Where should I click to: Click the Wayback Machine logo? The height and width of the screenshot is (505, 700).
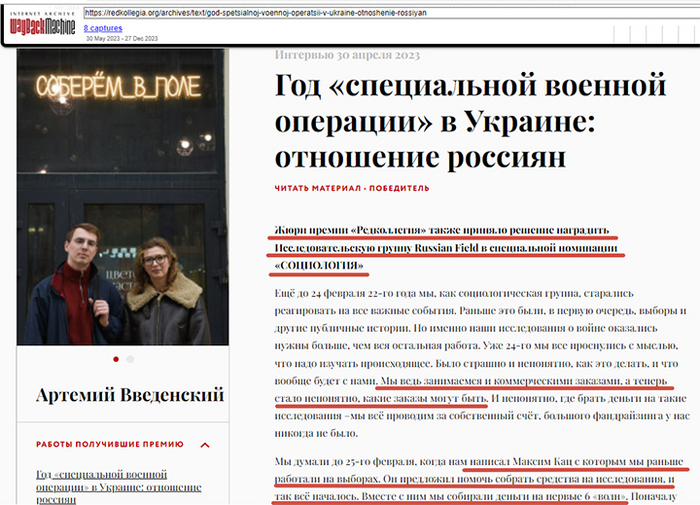click(42, 27)
